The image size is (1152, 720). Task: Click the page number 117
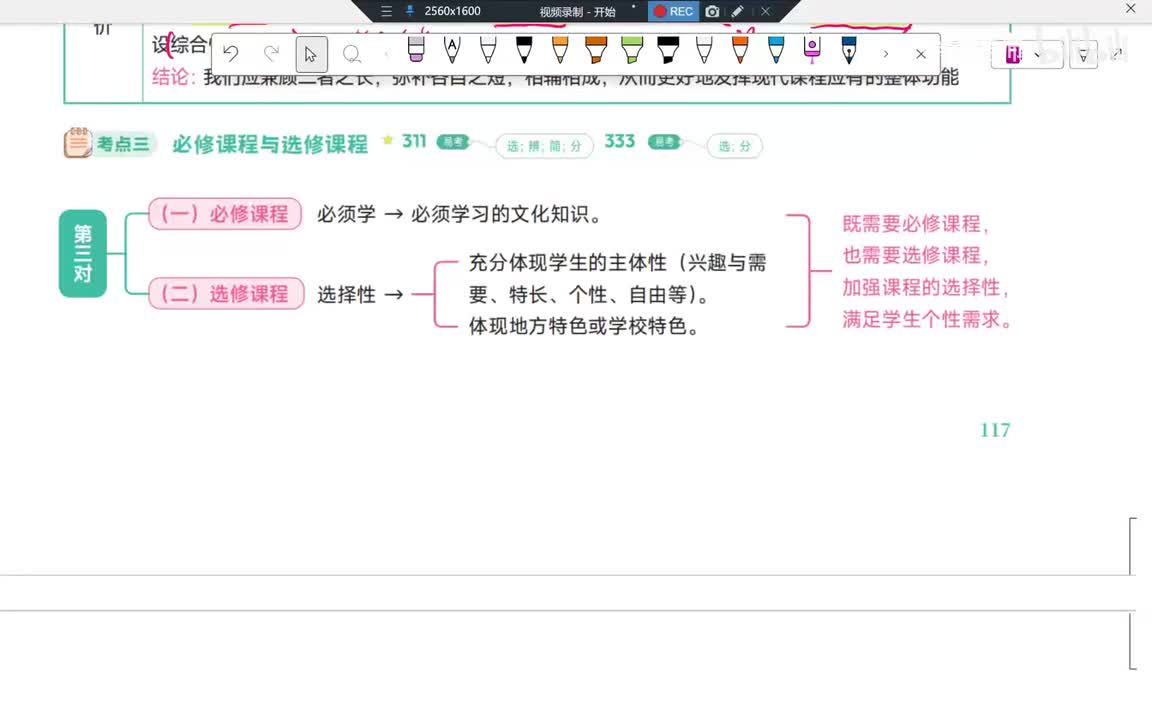[x=995, y=430]
